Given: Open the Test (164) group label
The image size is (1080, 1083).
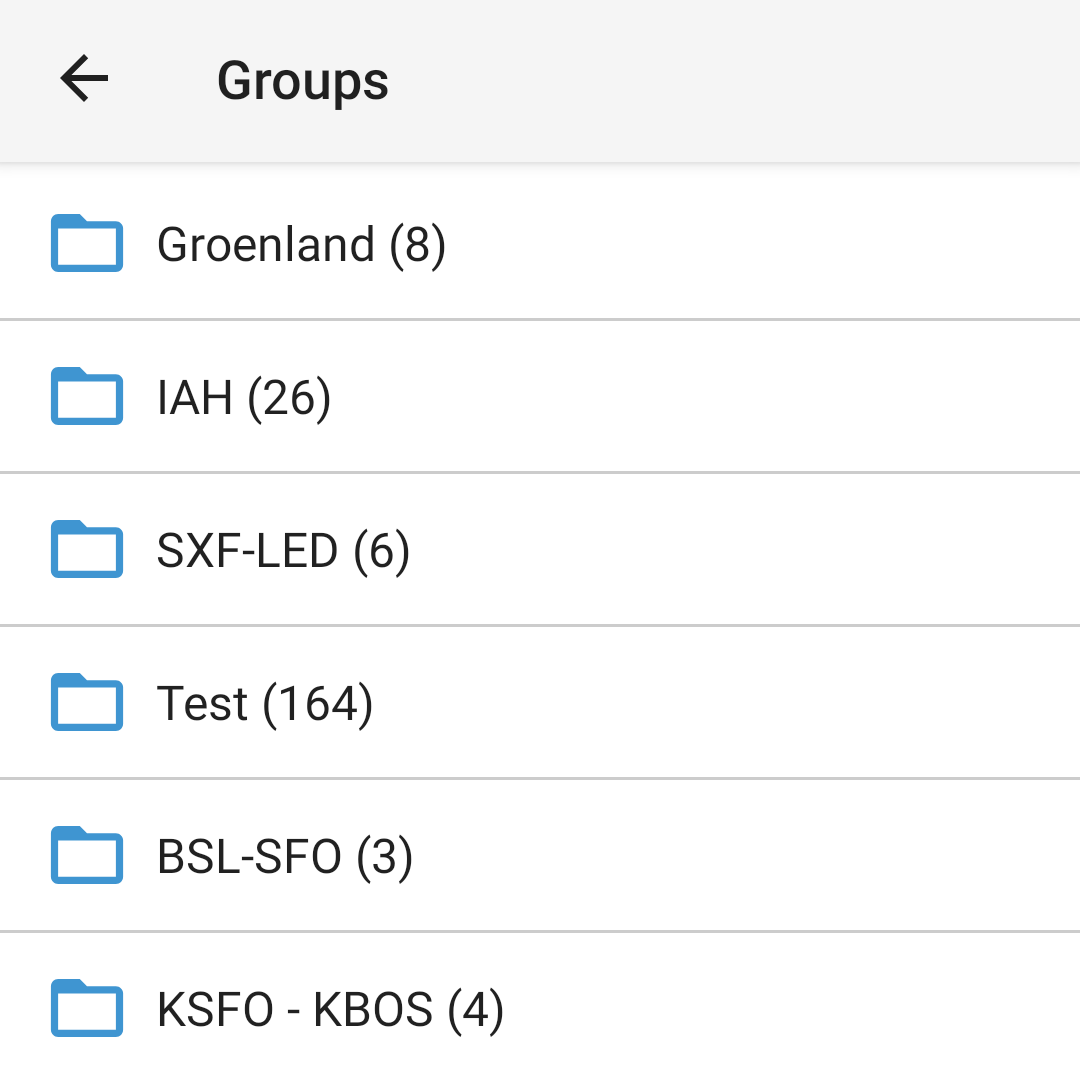Looking at the screenshot, I should (264, 704).
